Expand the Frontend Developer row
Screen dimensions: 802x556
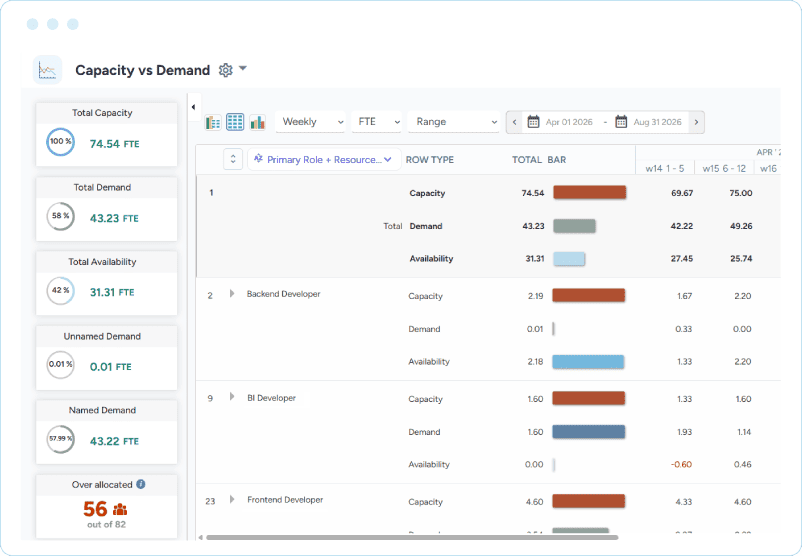pos(232,499)
